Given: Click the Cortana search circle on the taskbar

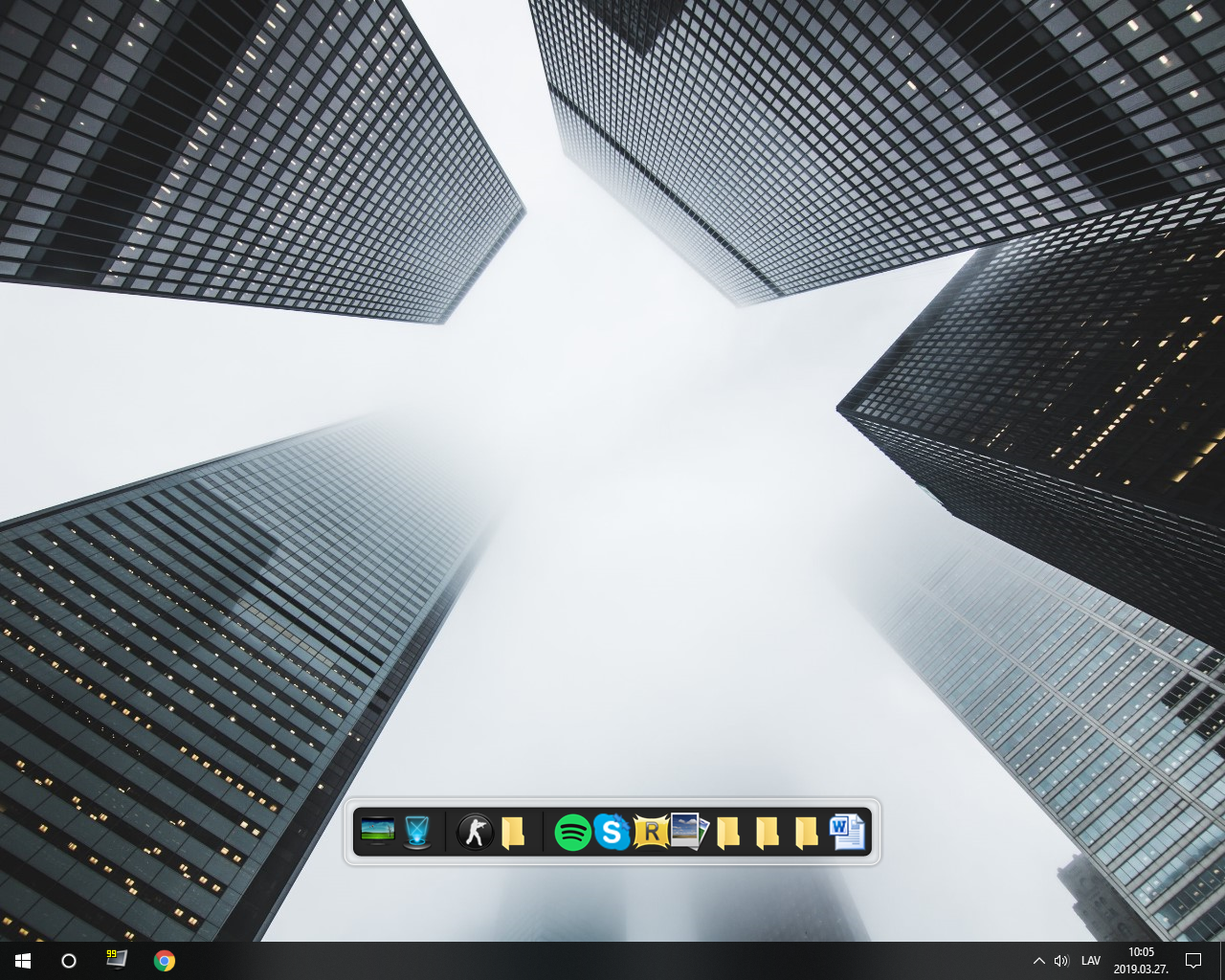Looking at the screenshot, I should click(69, 960).
